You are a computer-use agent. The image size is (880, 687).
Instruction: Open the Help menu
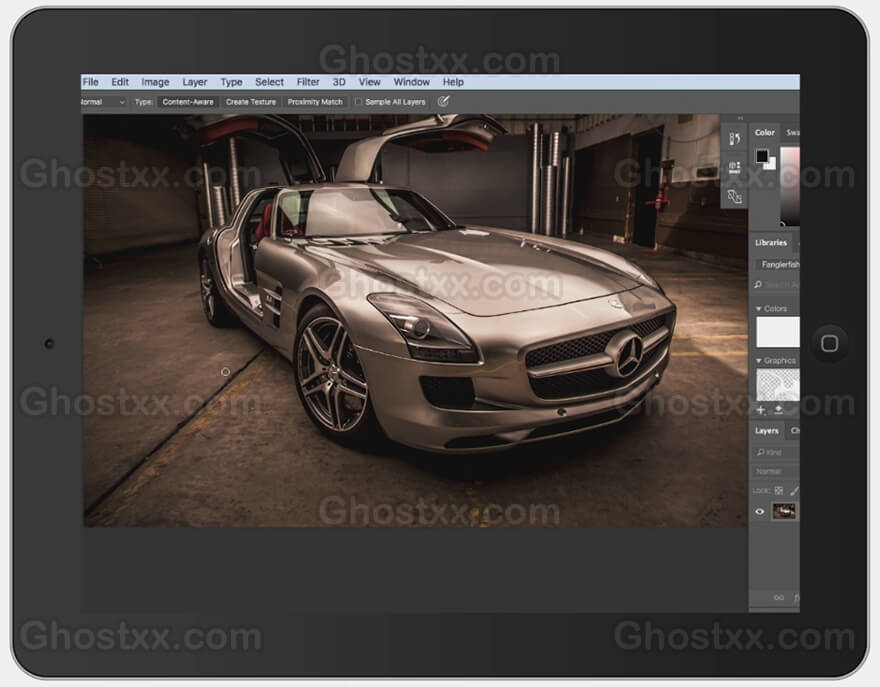[453, 82]
